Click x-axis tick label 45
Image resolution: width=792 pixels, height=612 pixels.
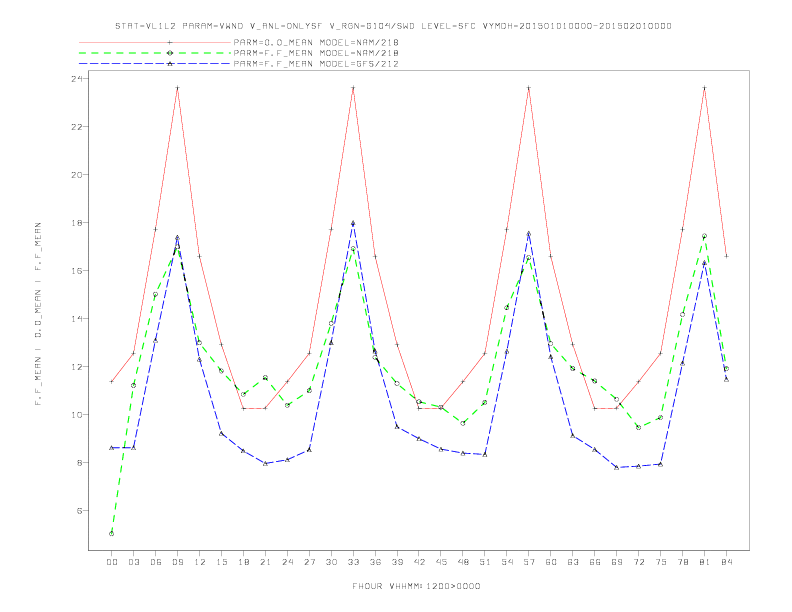click(x=441, y=562)
